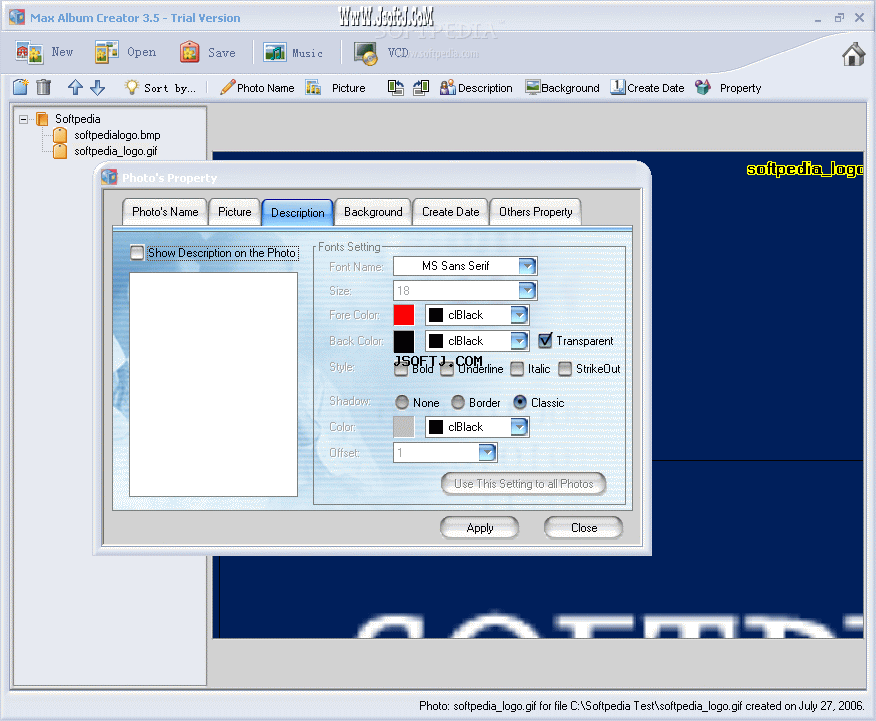Switch to the Create Date tab
Viewport: 876px width, 721px height.
(450, 212)
